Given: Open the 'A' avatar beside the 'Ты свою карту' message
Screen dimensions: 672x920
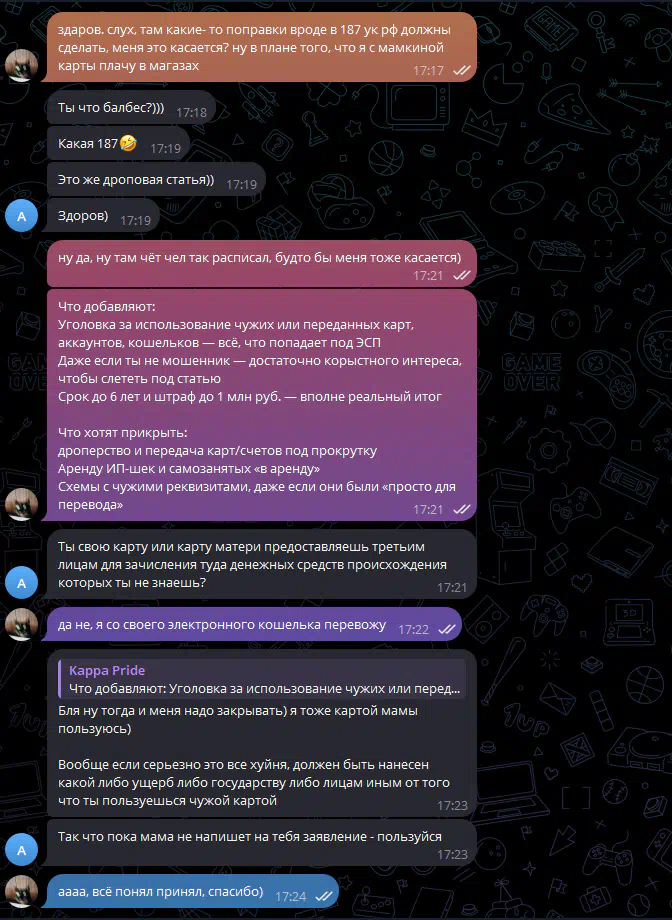Looking at the screenshot, I should pos(22,583).
